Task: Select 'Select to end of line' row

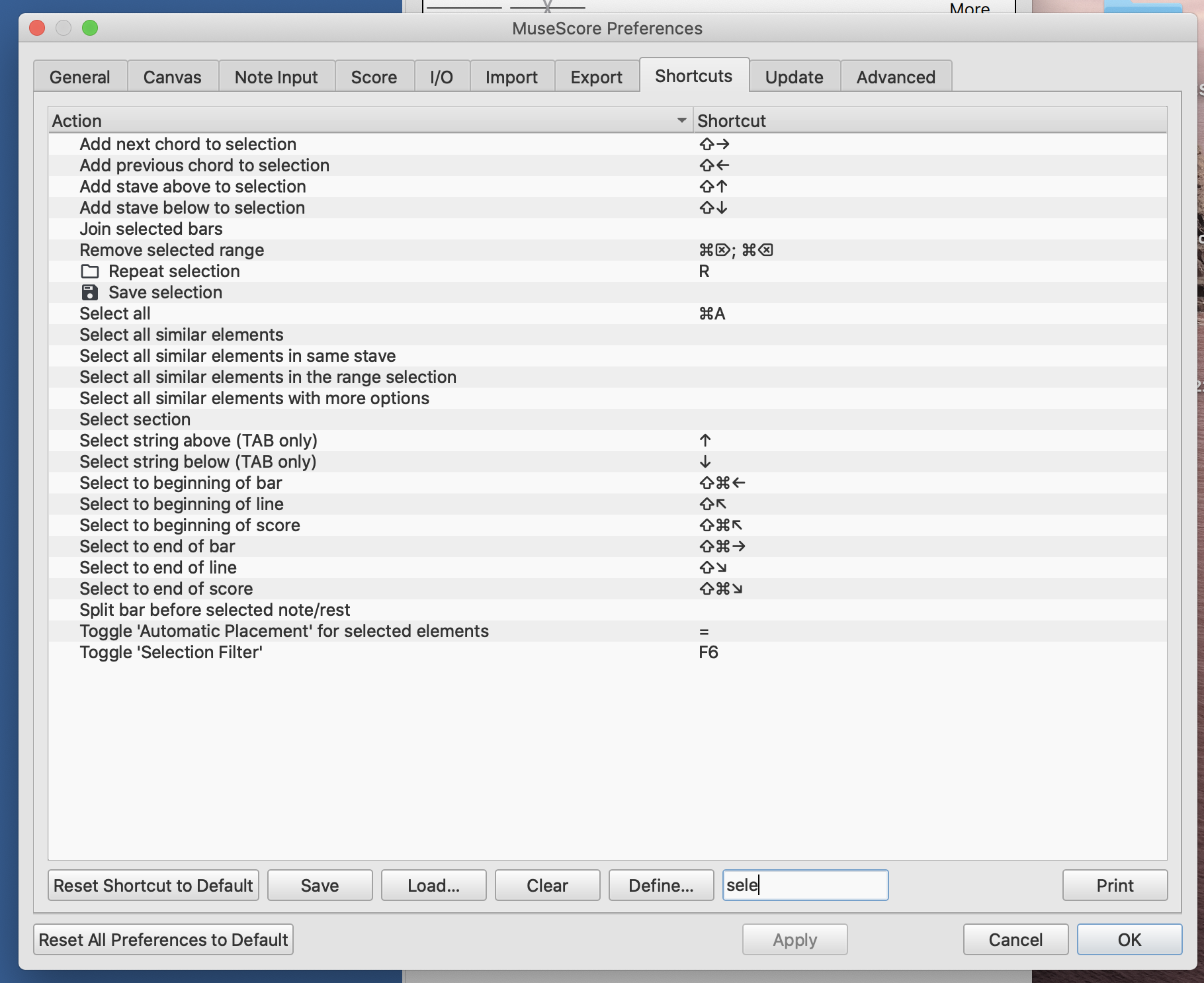Action: click(607, 568)
